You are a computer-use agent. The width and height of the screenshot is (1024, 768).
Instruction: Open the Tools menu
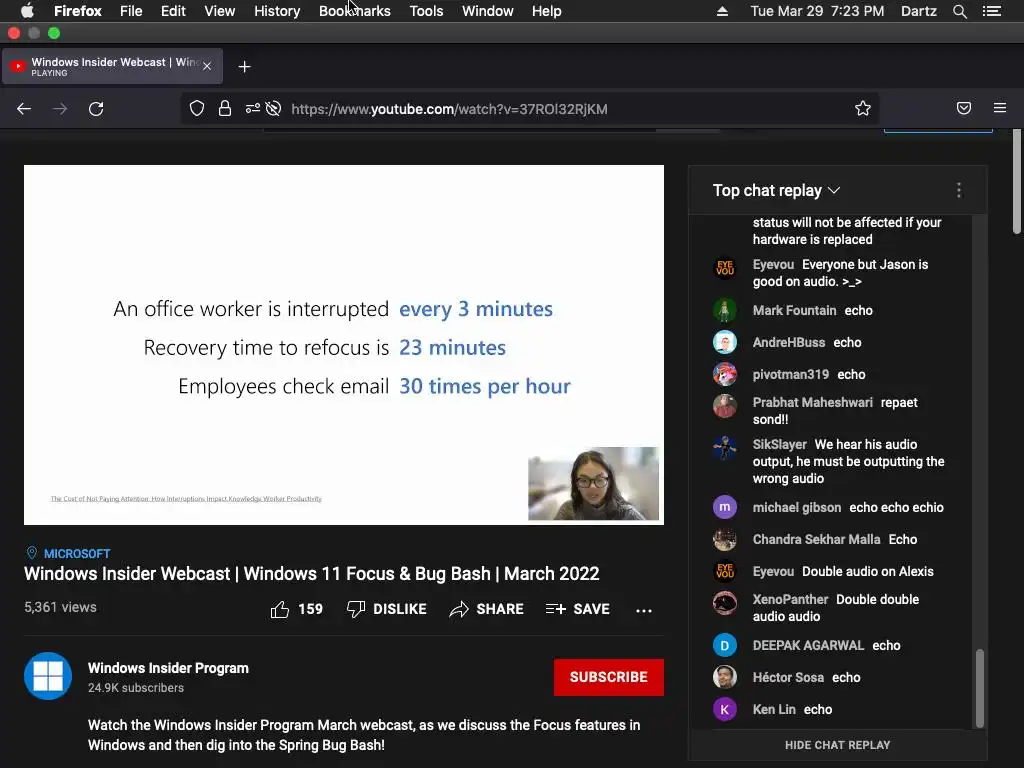[426, 11]
